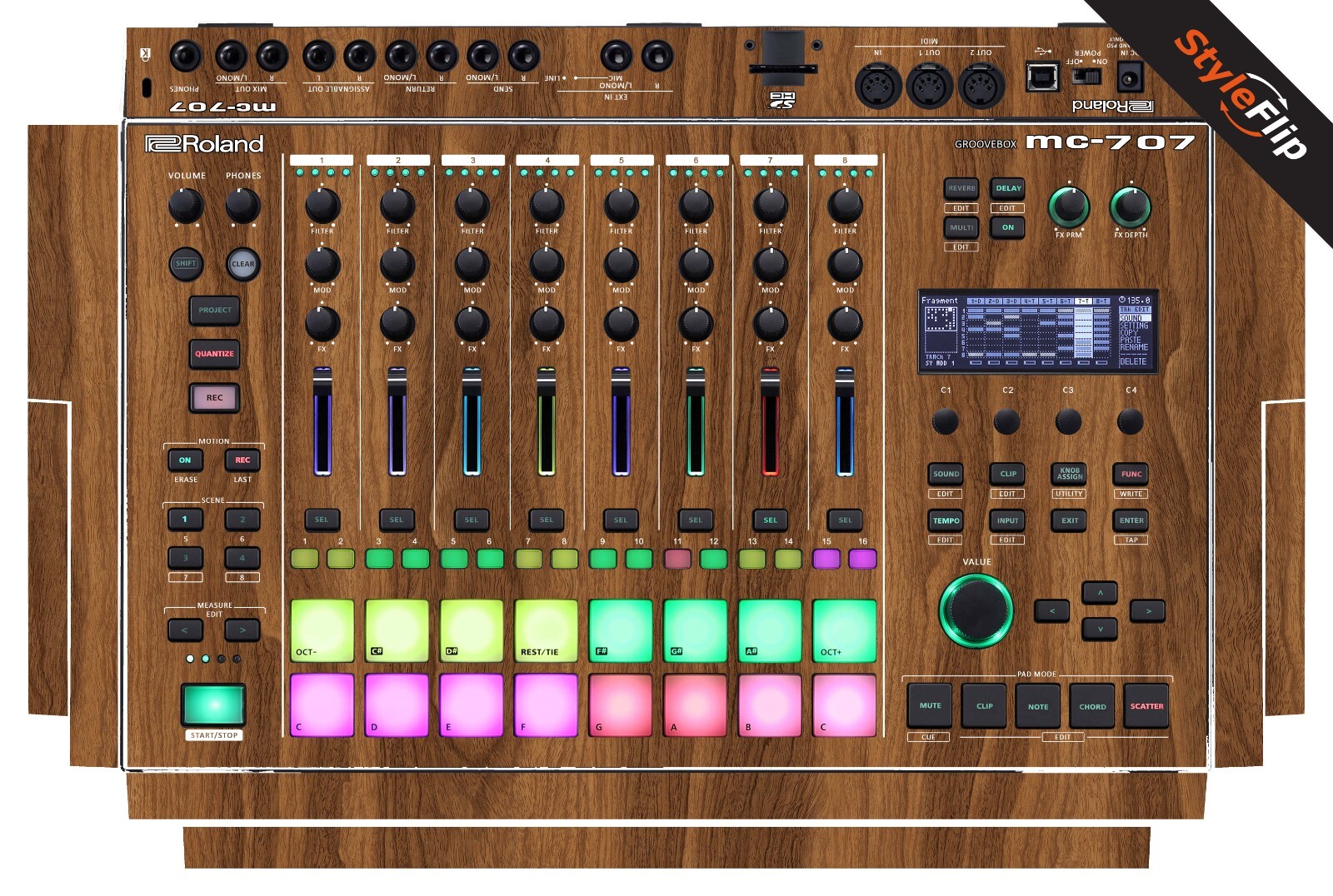Image resolution: width=1333 pixels, height=896 pixels.
Task: Tap the QUANTIZE button
Action: point(215,354)
